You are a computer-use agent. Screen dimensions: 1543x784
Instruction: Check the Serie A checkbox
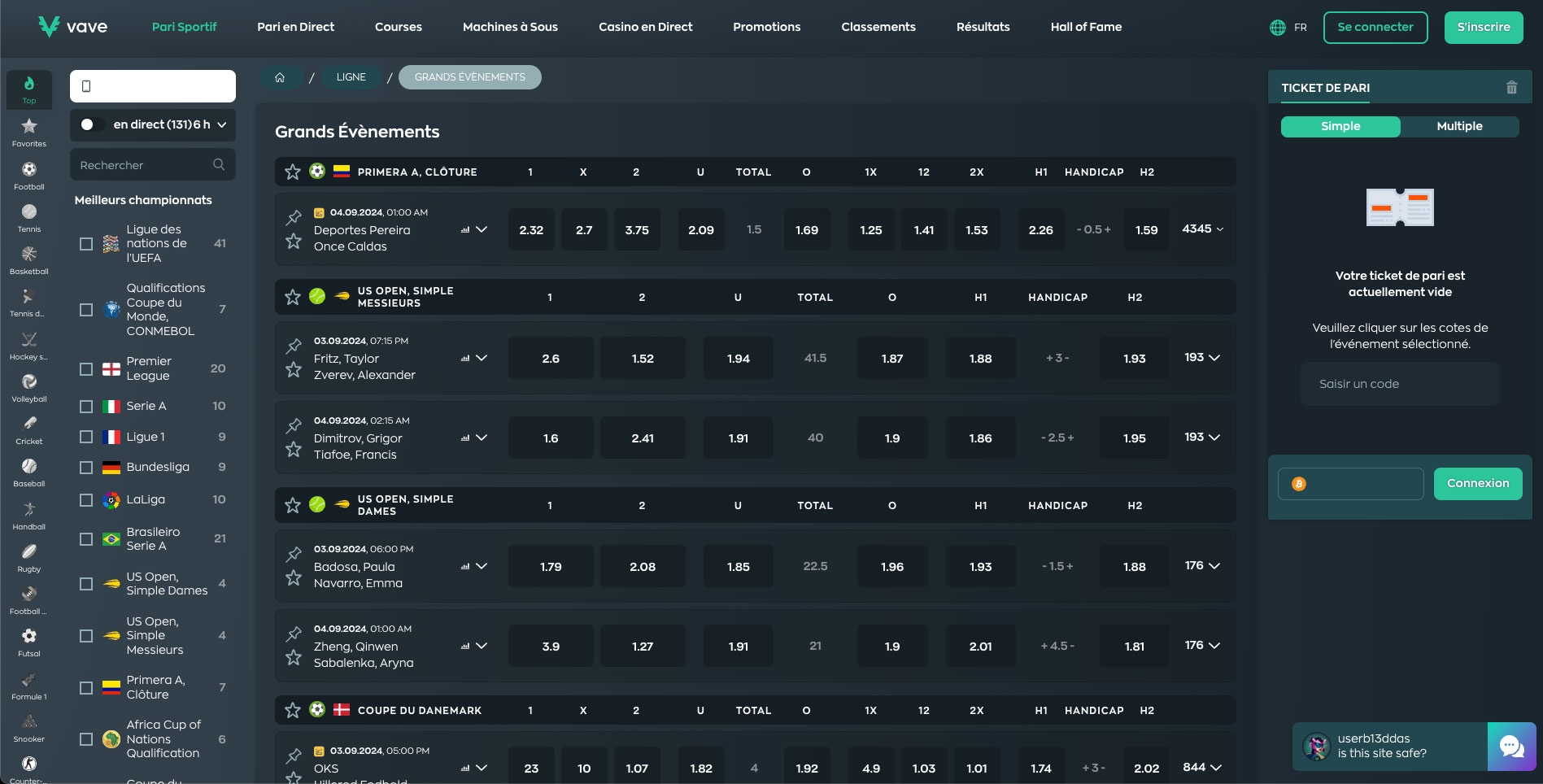pyautogui.click(x=86, y=407)
